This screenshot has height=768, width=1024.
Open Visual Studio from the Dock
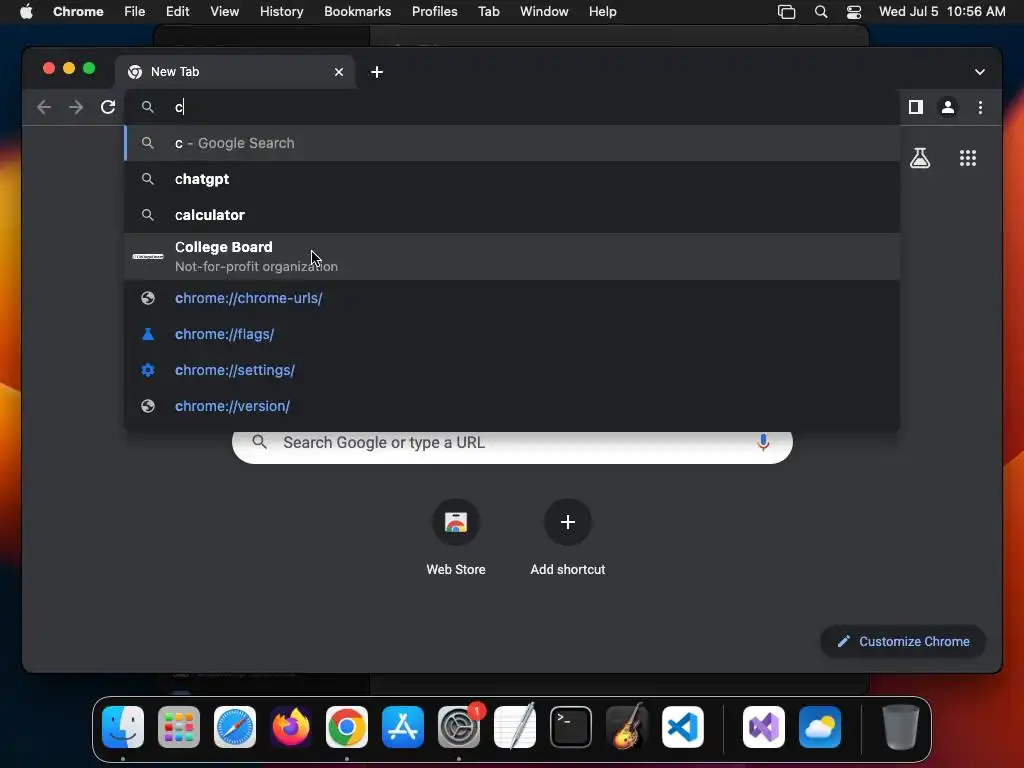[764, 727]
